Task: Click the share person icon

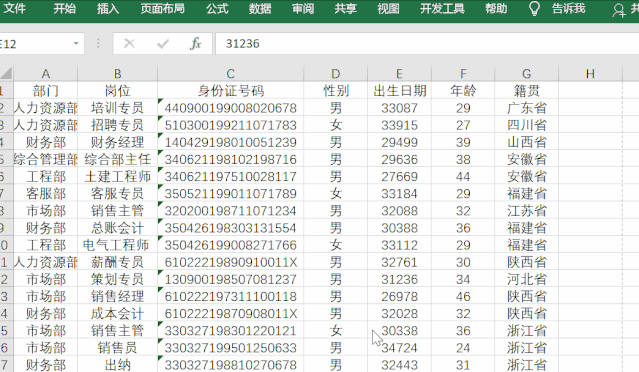Action: coord(619,10)
